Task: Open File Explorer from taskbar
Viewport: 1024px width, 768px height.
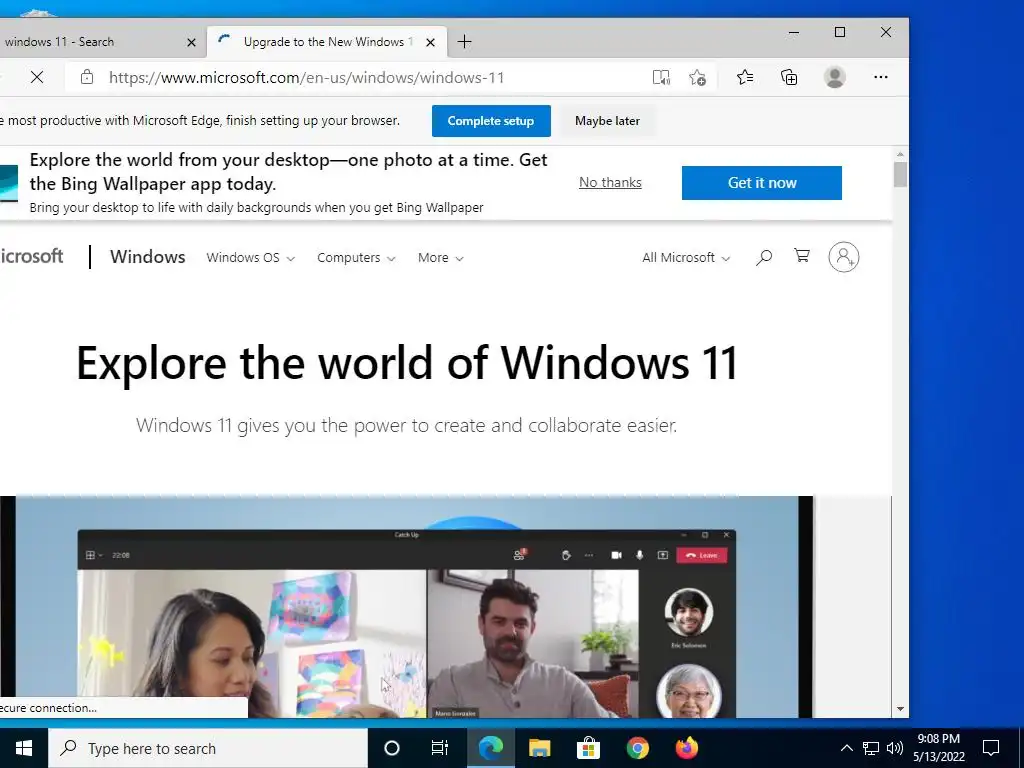Action: [539, 748]
